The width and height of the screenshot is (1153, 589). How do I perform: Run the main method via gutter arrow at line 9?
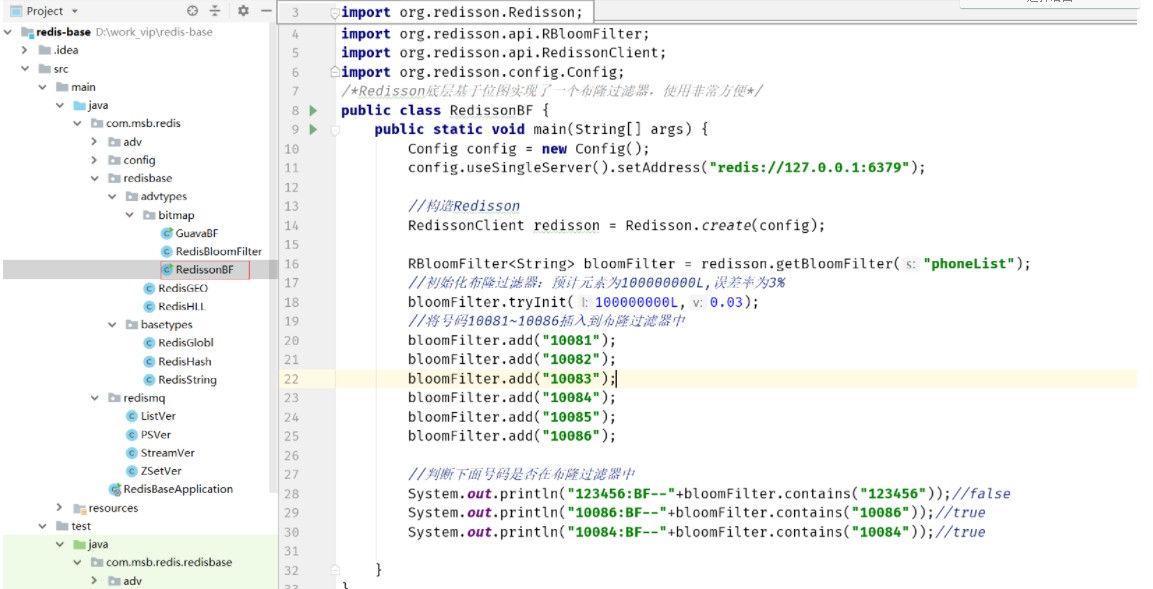[x=313, y=129]
